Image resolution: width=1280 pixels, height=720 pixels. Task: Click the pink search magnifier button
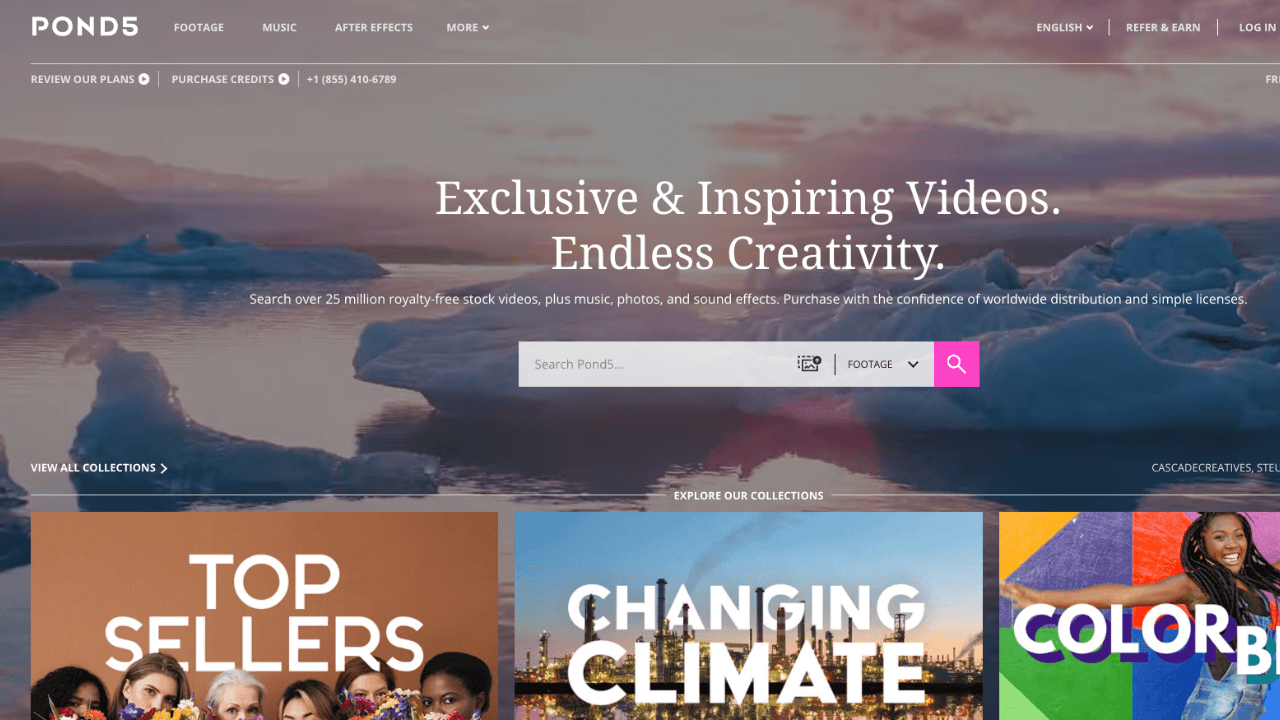[956, 364]
